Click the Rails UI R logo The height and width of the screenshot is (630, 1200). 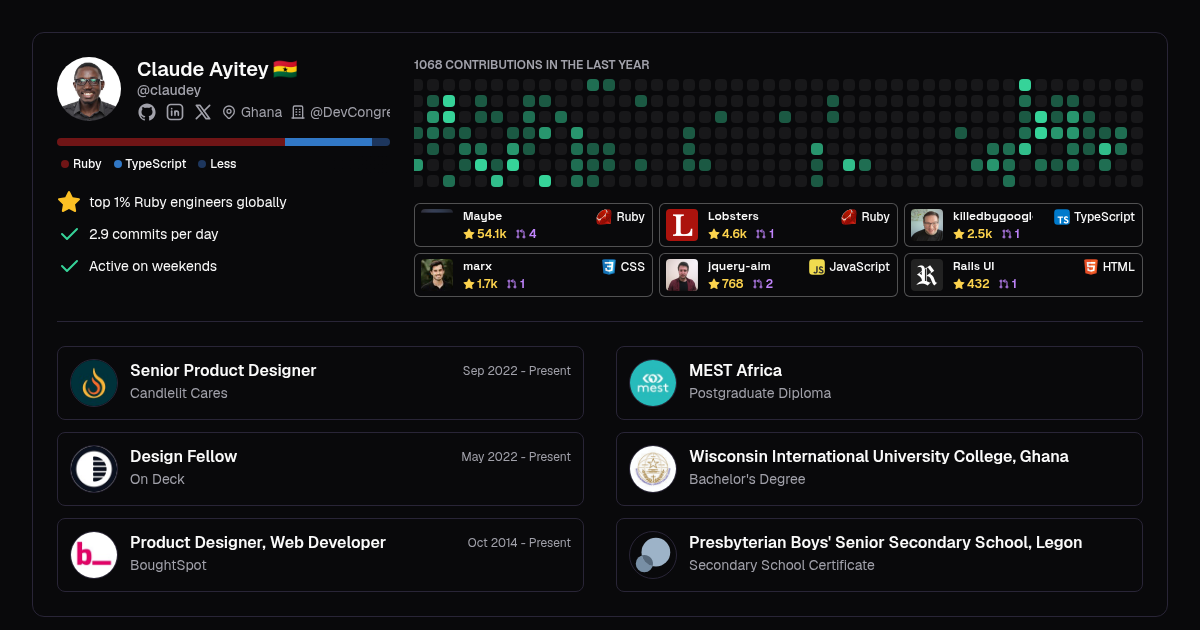point(927,275)
